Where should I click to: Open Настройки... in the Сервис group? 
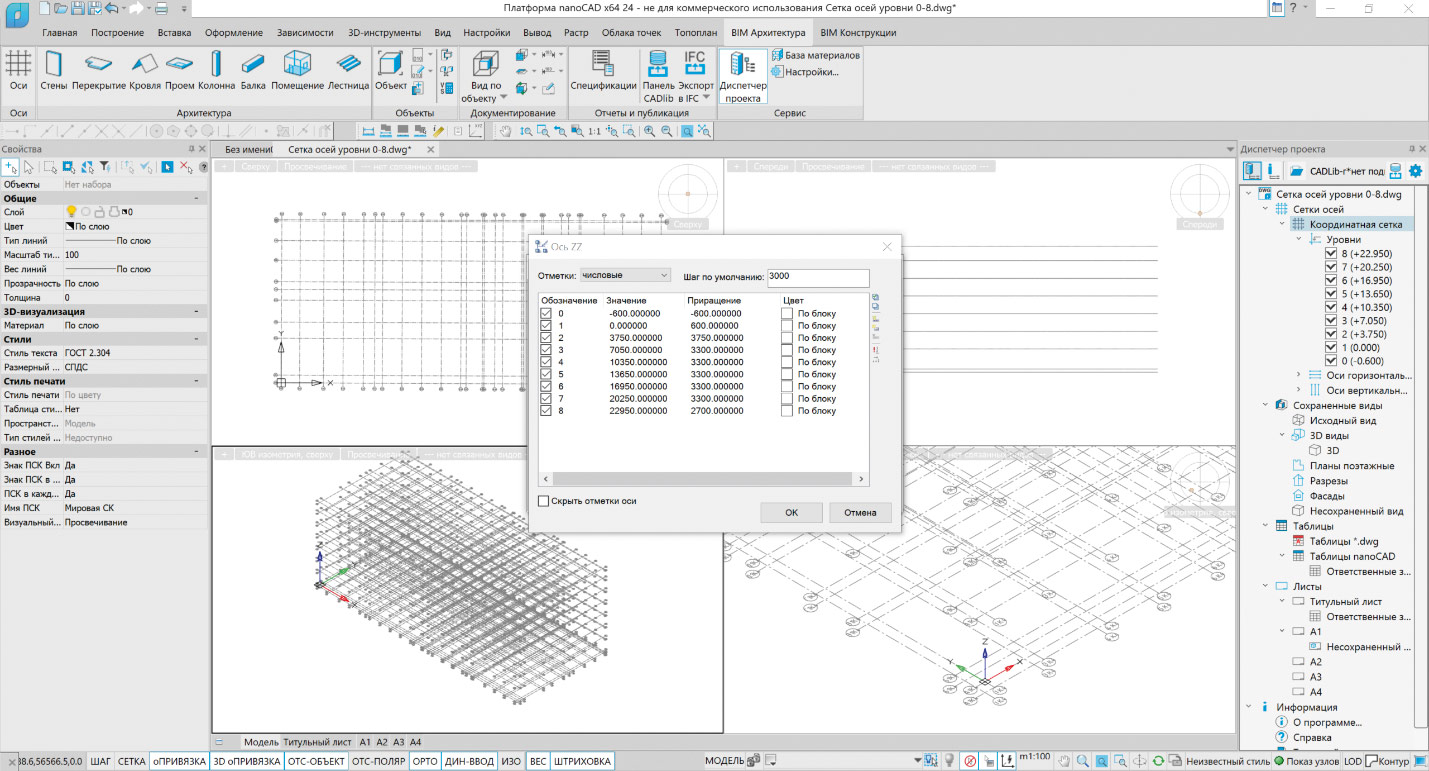pyautogui.click(x=804, y=72)
